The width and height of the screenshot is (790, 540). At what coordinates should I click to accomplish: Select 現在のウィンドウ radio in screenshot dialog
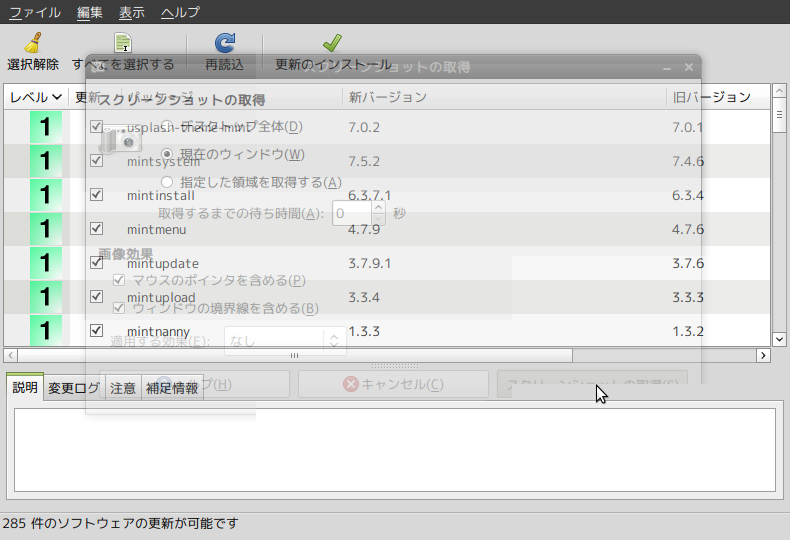[167, 154]
